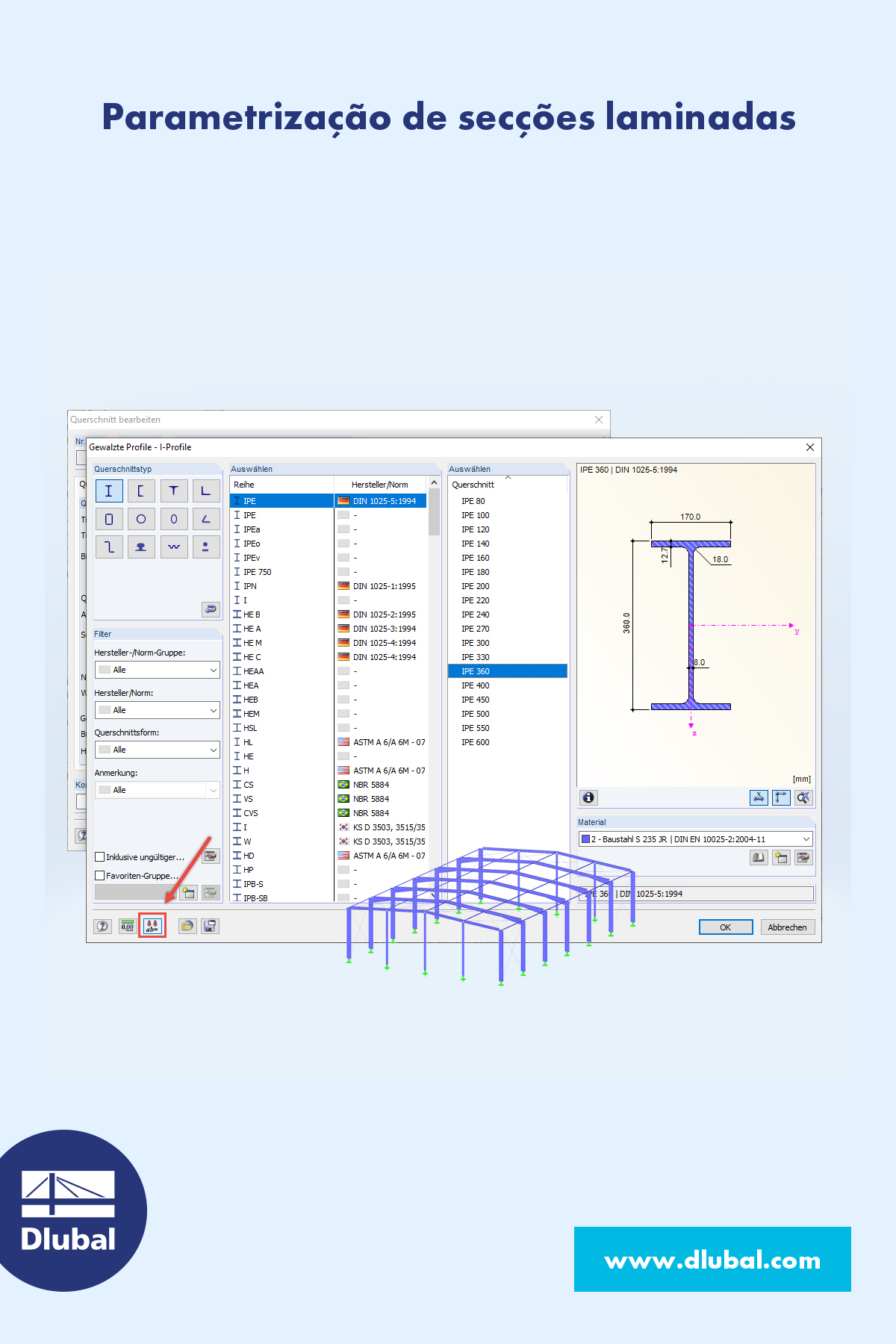The height and width of the screenshot is (1344, 896).
Task: Select cross-section IPE 400
Action: click(x=508, y=685)
